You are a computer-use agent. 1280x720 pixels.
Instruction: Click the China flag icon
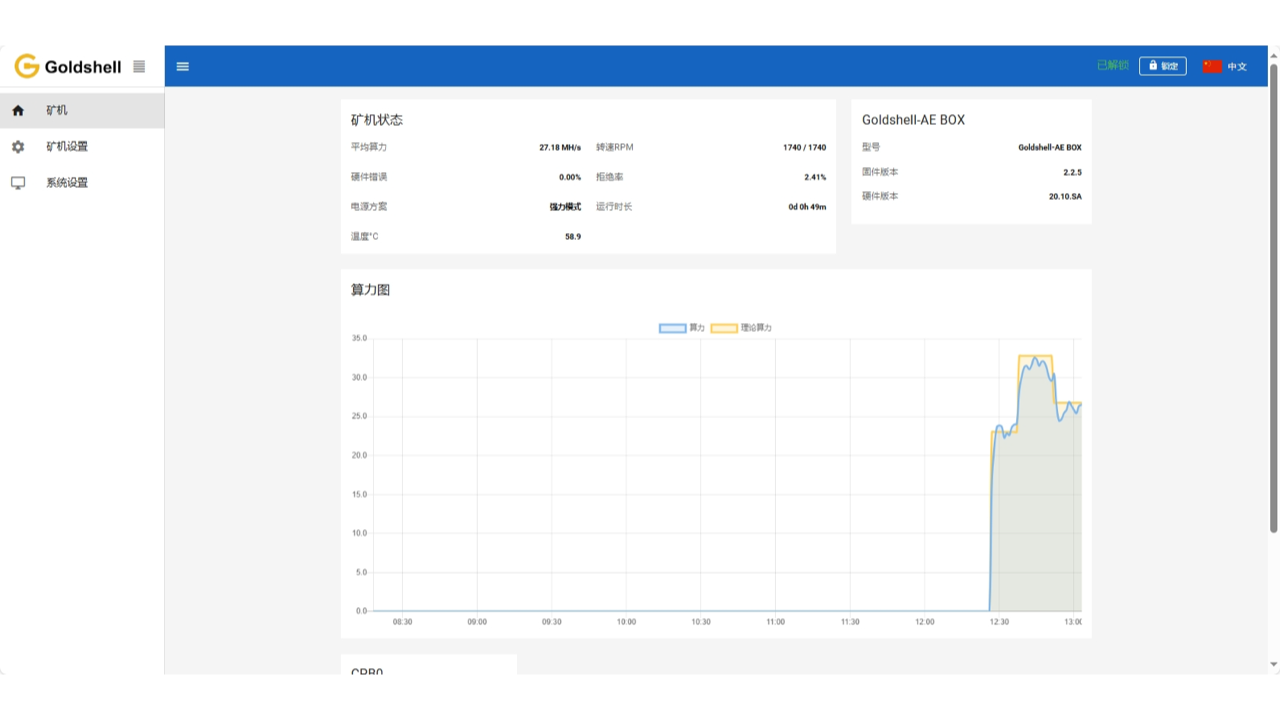[x=1212, y=67]
